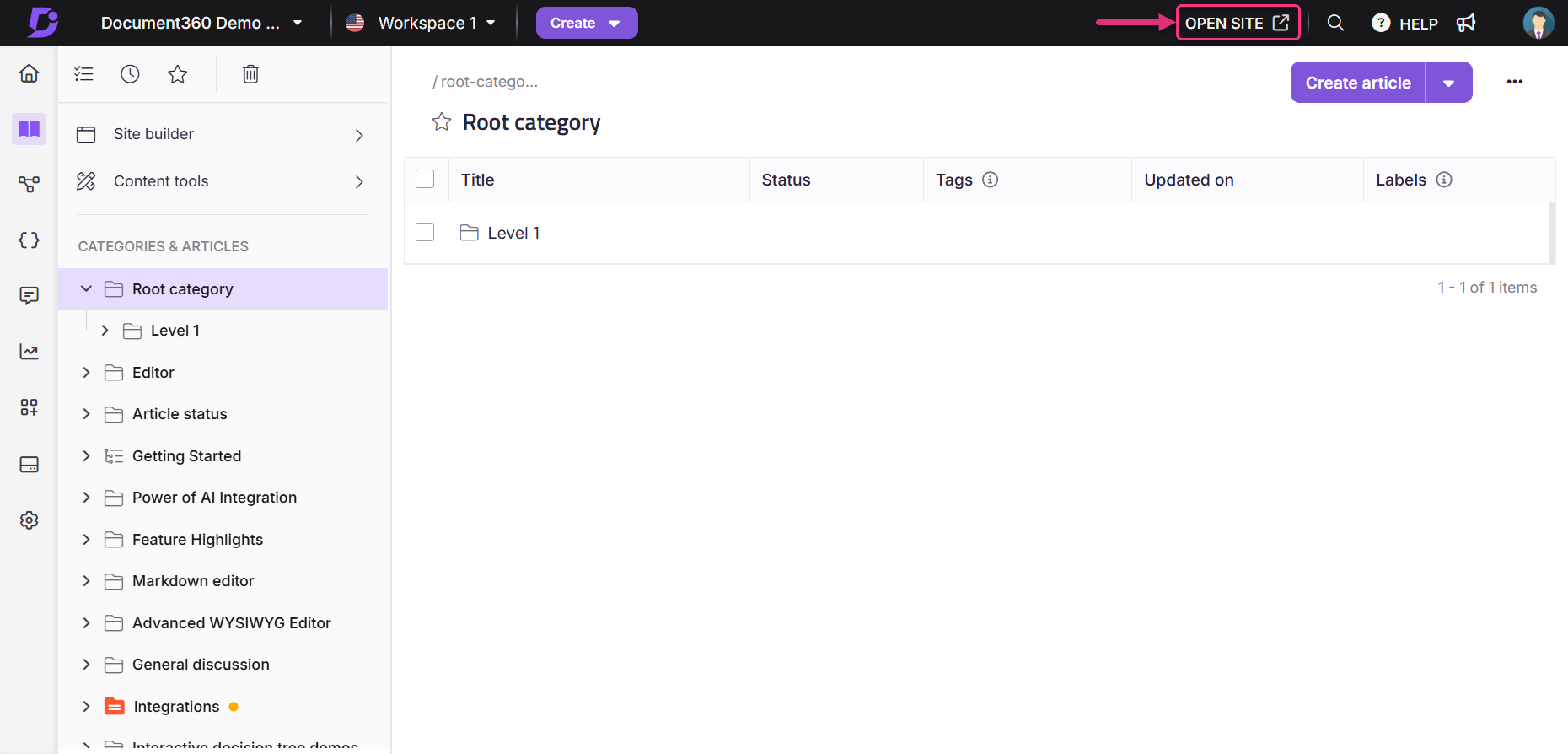Expand the Power of AI Integration category
This screenshot has width=1568, height=754.
[86, 498]
